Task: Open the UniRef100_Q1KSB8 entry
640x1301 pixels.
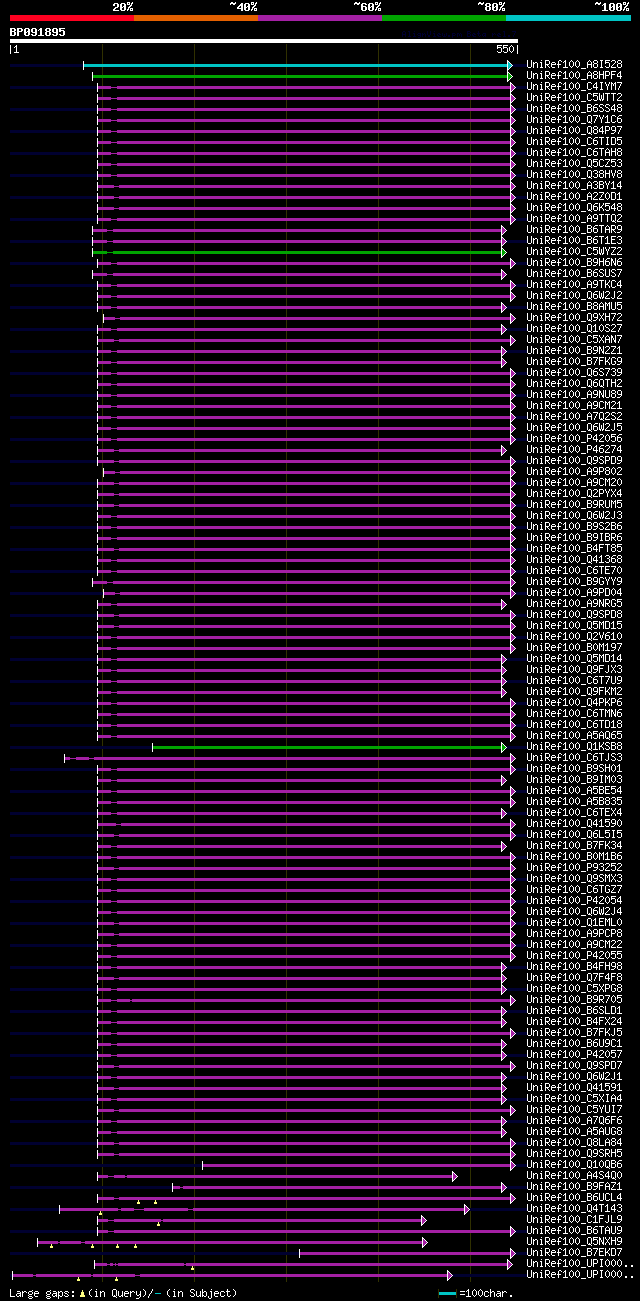Action: [x=574, y=747]
